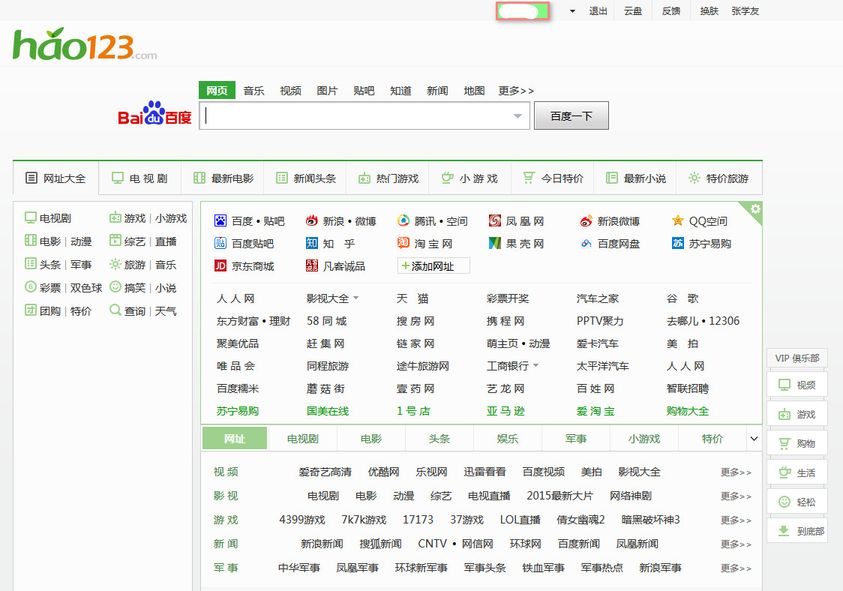The height and width of the screenshot is (591, 843).
Task: Click the 轻松 smiley icon in right sidebar
Action: click(784, 502)
